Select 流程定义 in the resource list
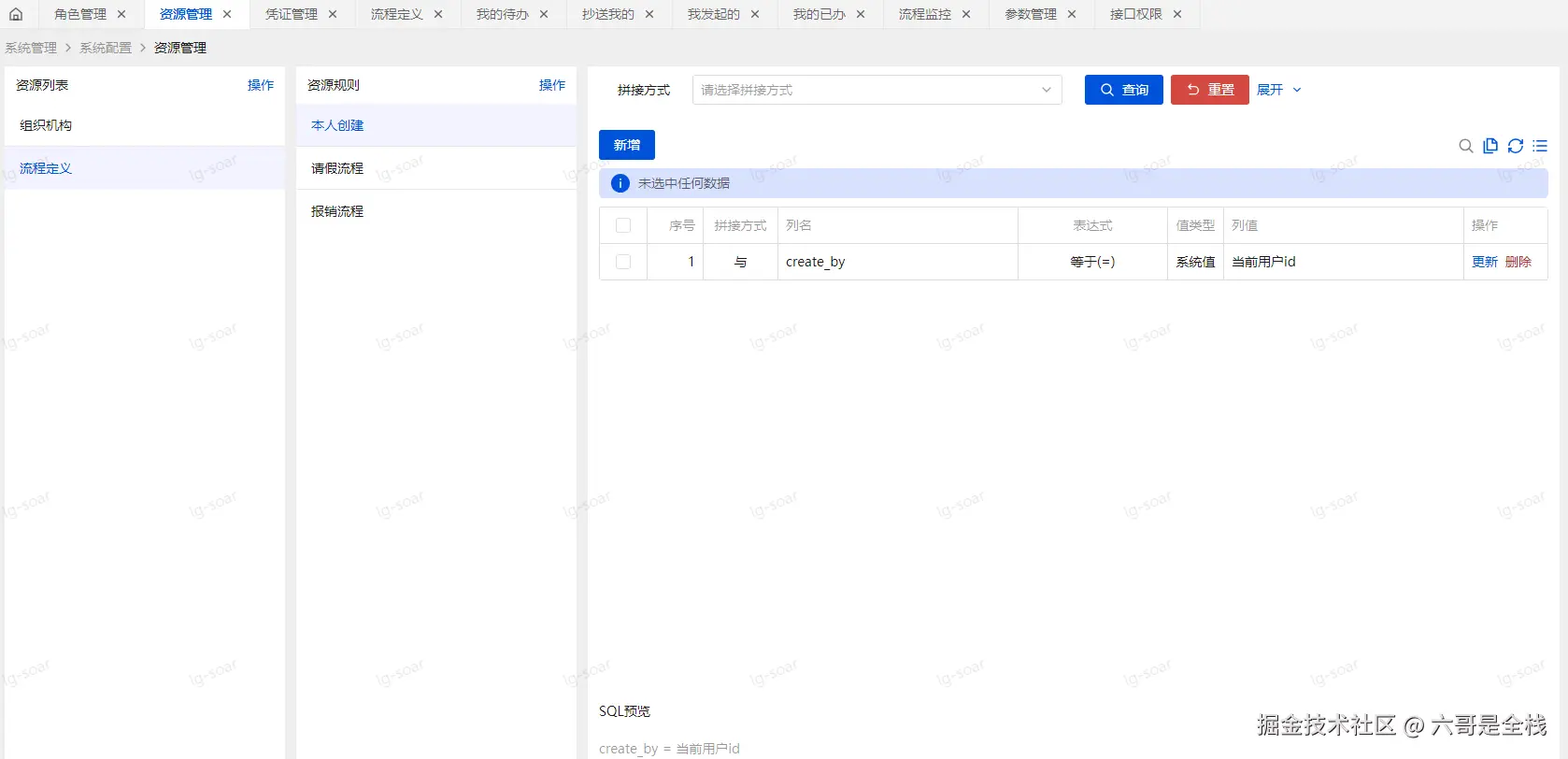1568x759 pixels. [145, 168]
